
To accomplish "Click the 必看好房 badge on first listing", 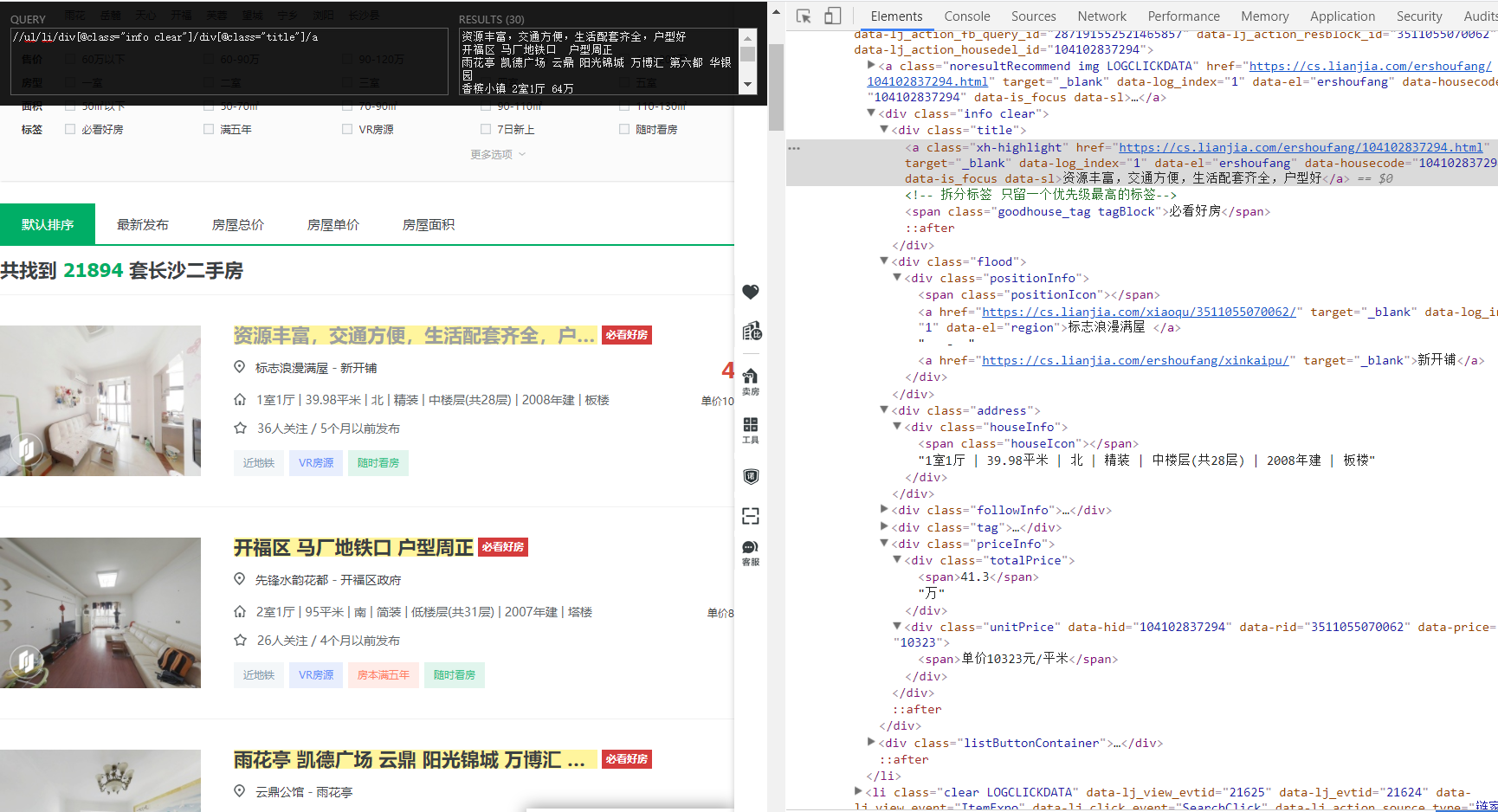I will pyautogui.click(x=627, y=335).
